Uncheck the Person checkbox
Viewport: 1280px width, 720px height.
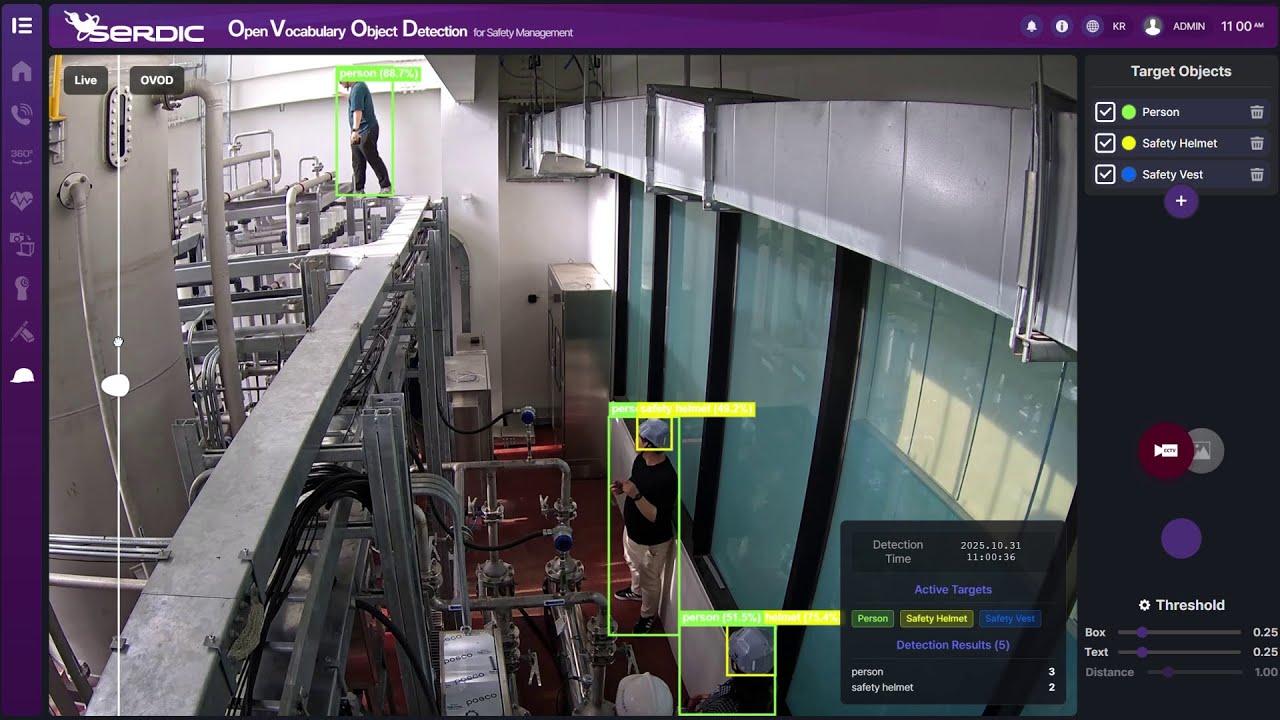[x=1105, y=112]
